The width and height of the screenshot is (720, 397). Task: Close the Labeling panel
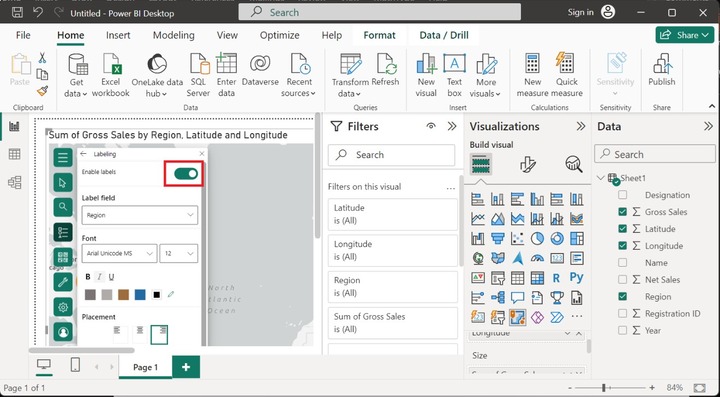(x=202, y=154)
